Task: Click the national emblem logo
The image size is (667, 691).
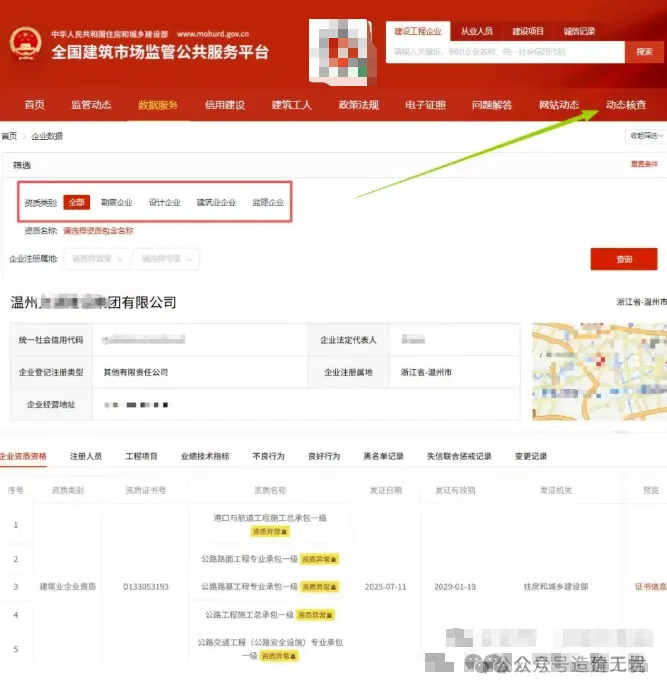Action: pos(26,44)
